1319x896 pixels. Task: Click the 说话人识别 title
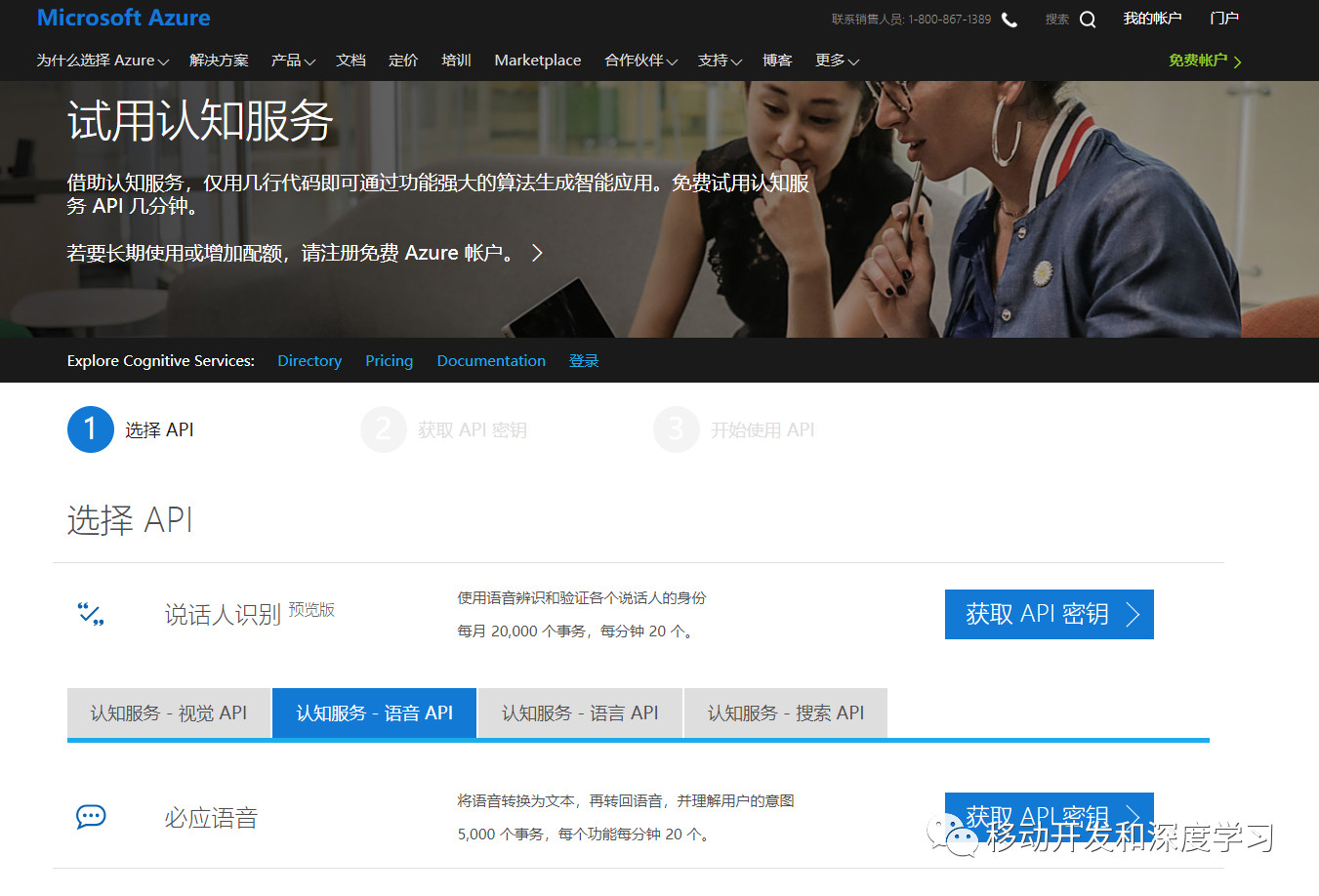[x=223, y=614]
